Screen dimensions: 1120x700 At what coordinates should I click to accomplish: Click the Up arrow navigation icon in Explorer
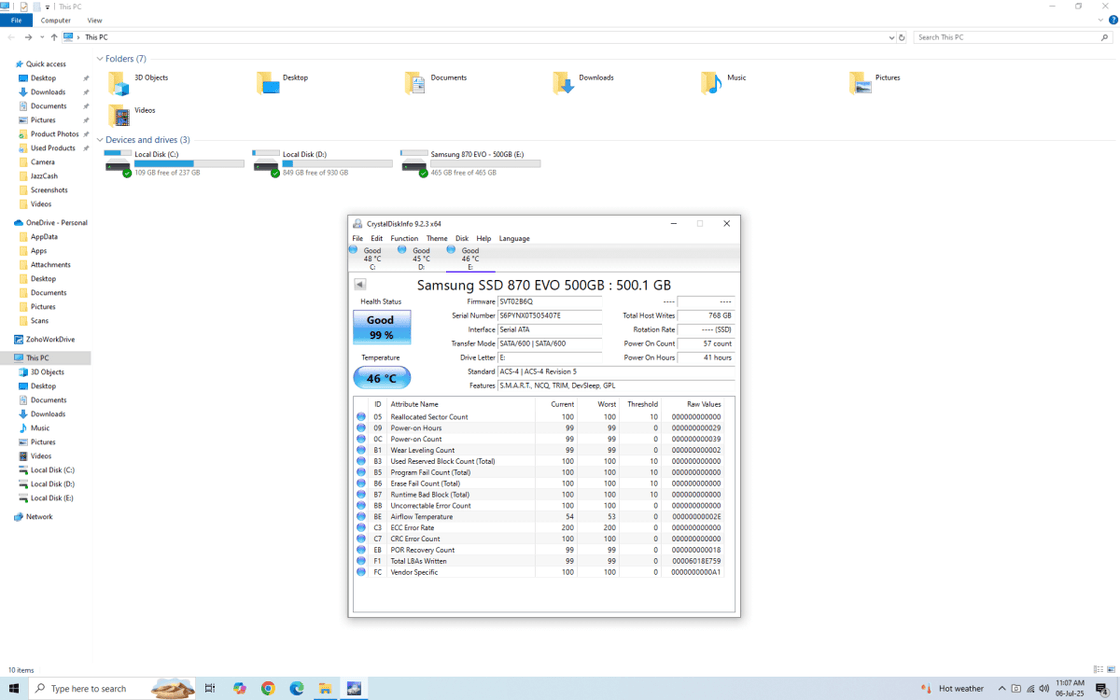(54, 37)
